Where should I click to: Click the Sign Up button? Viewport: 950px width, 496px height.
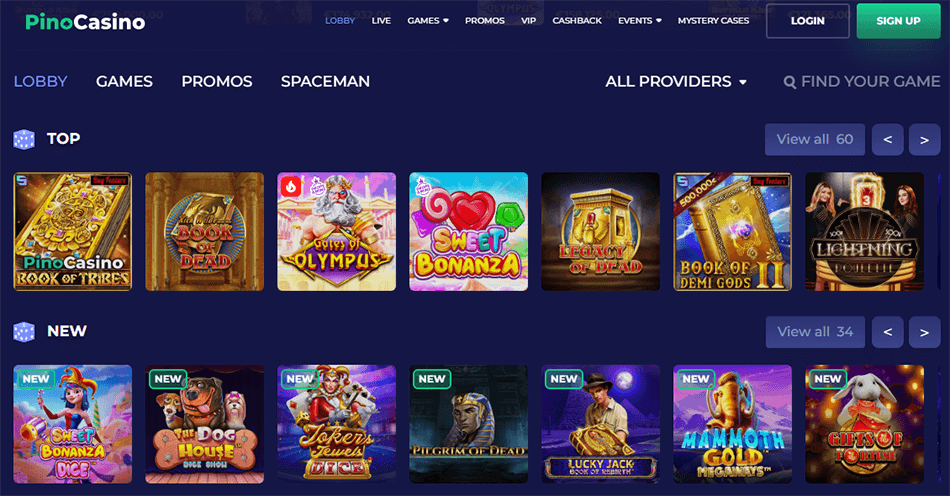(899, 21)
